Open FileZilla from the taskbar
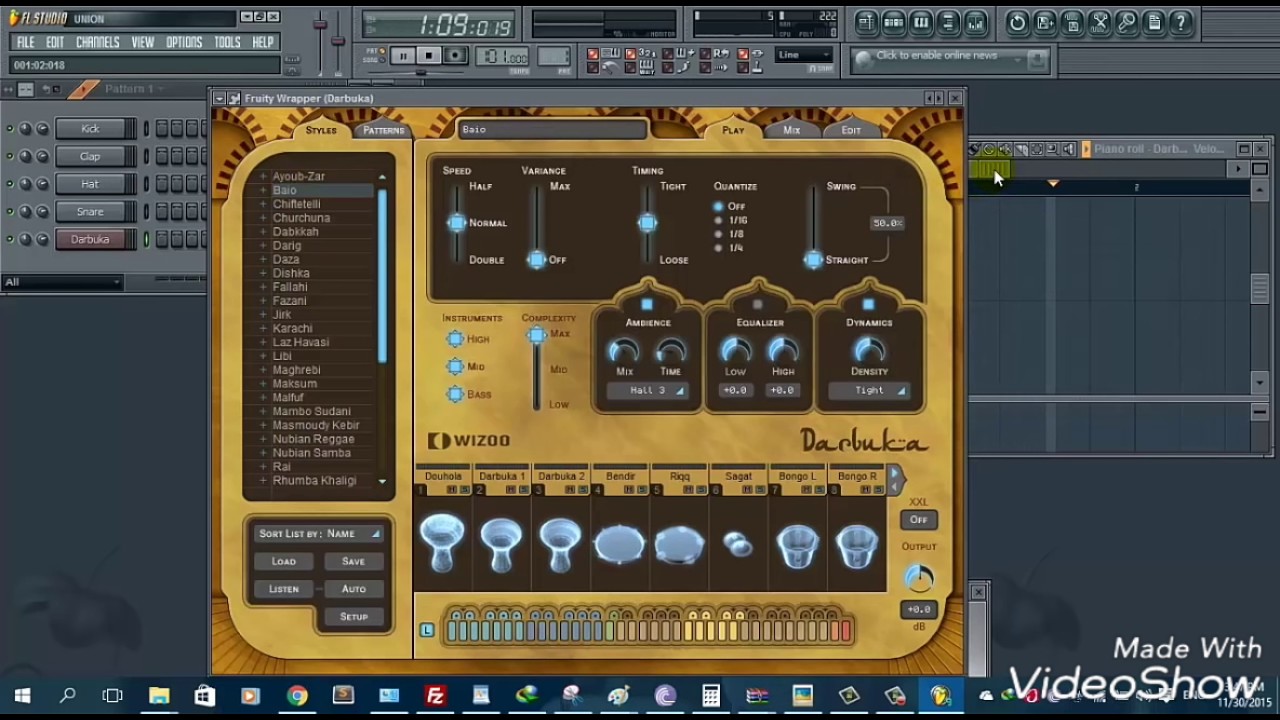 (x=435, y=696)
